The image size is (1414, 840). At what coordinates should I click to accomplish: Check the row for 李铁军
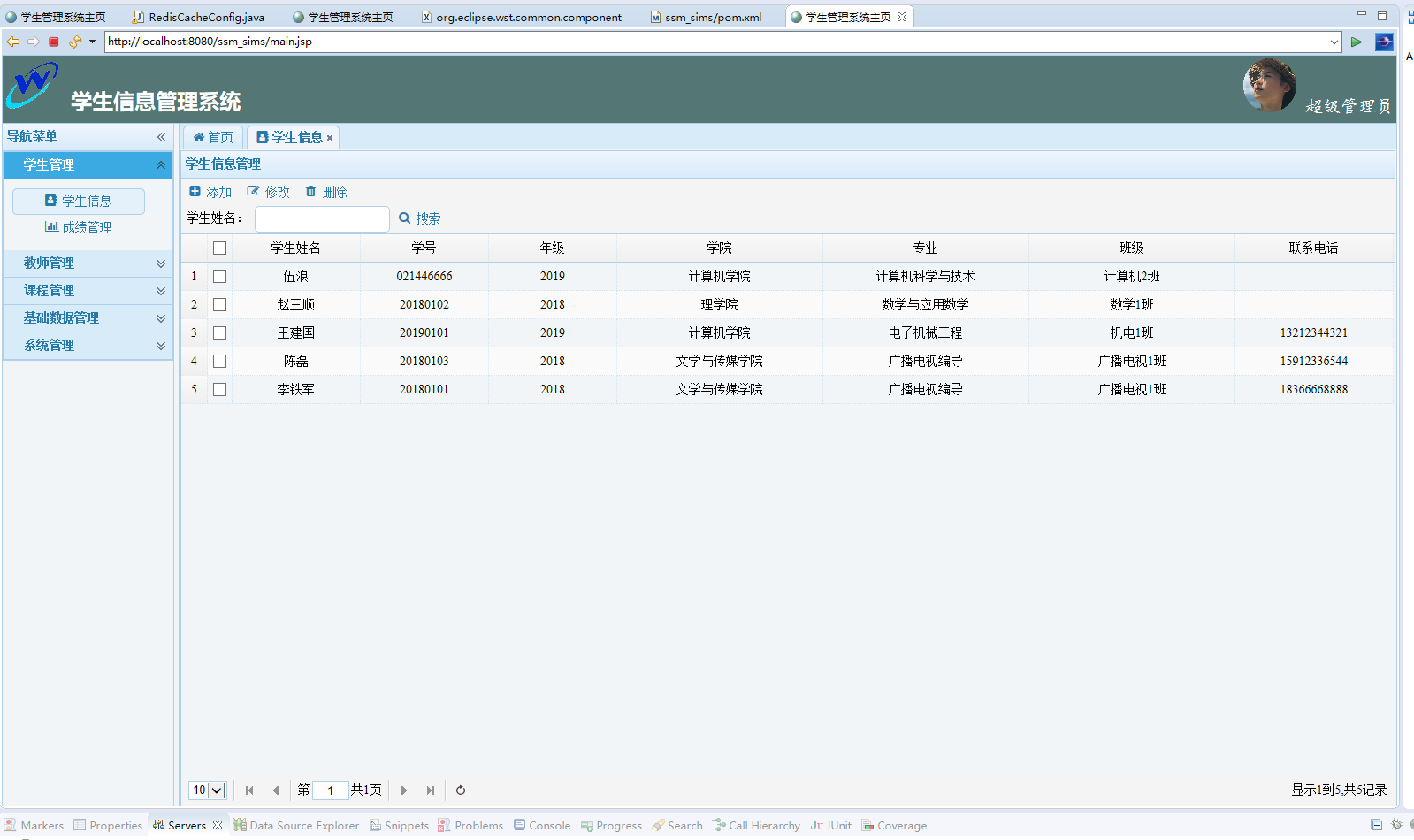tap(220, 390)
